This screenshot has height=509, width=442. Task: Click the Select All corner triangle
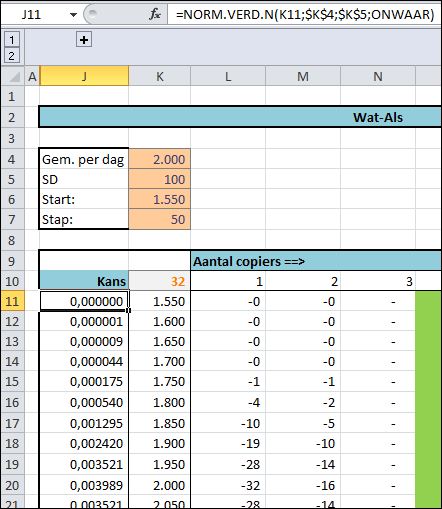click(x=13, y=76)
